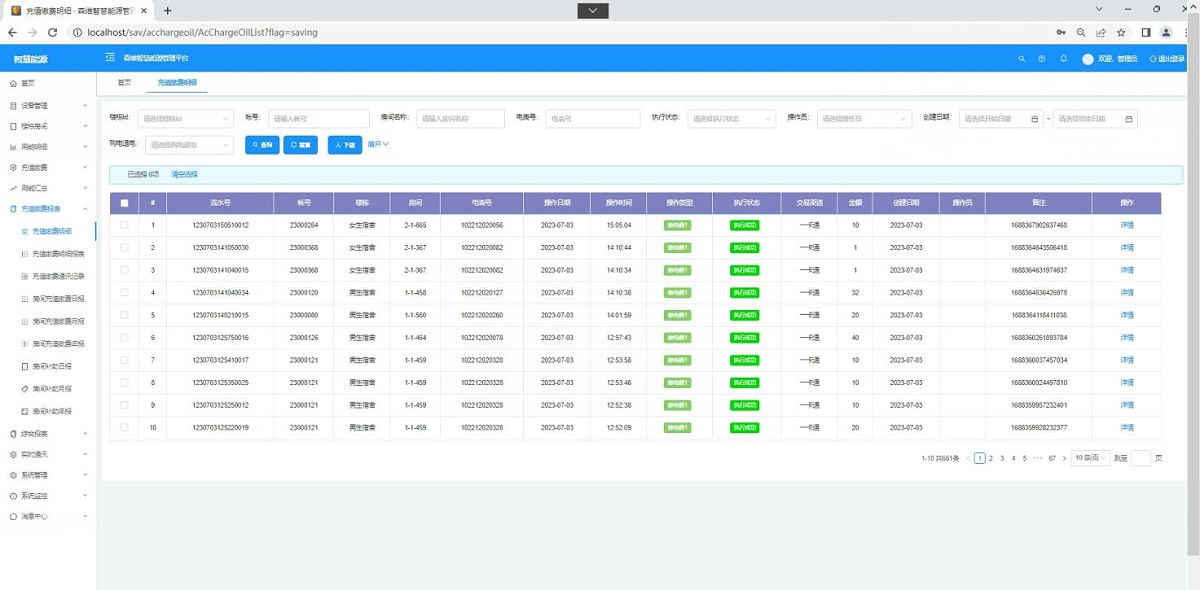Click the 帐号 input field
Image resolution: width=1200 pixels, height=590 pixels.
coord(318,119)
